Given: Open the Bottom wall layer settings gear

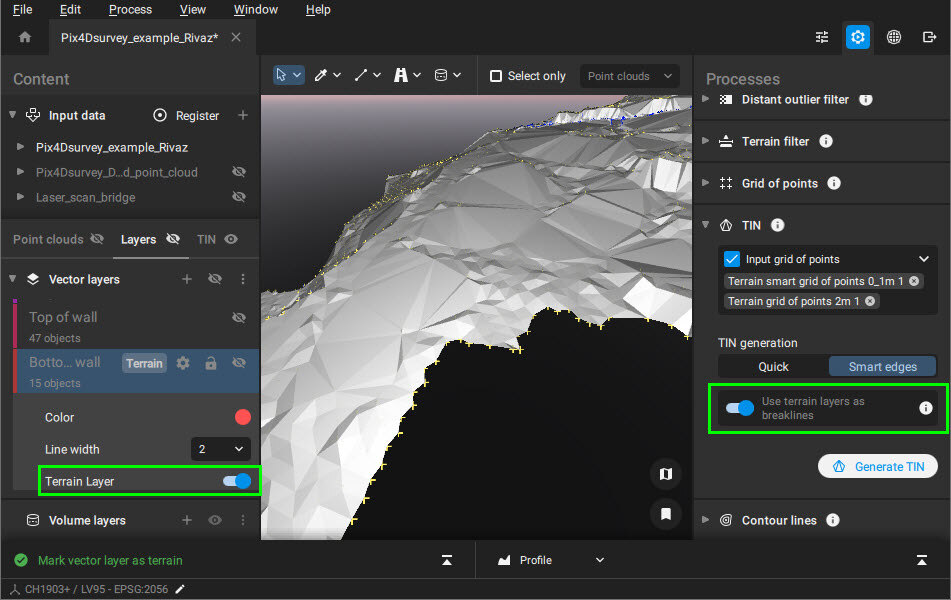Looking at the screenshot, I should (183, 363).
